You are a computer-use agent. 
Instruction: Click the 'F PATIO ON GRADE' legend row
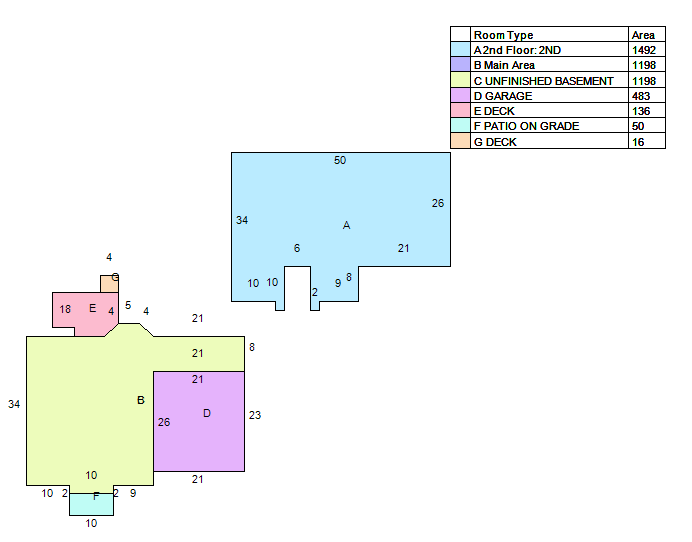(558, 125)
